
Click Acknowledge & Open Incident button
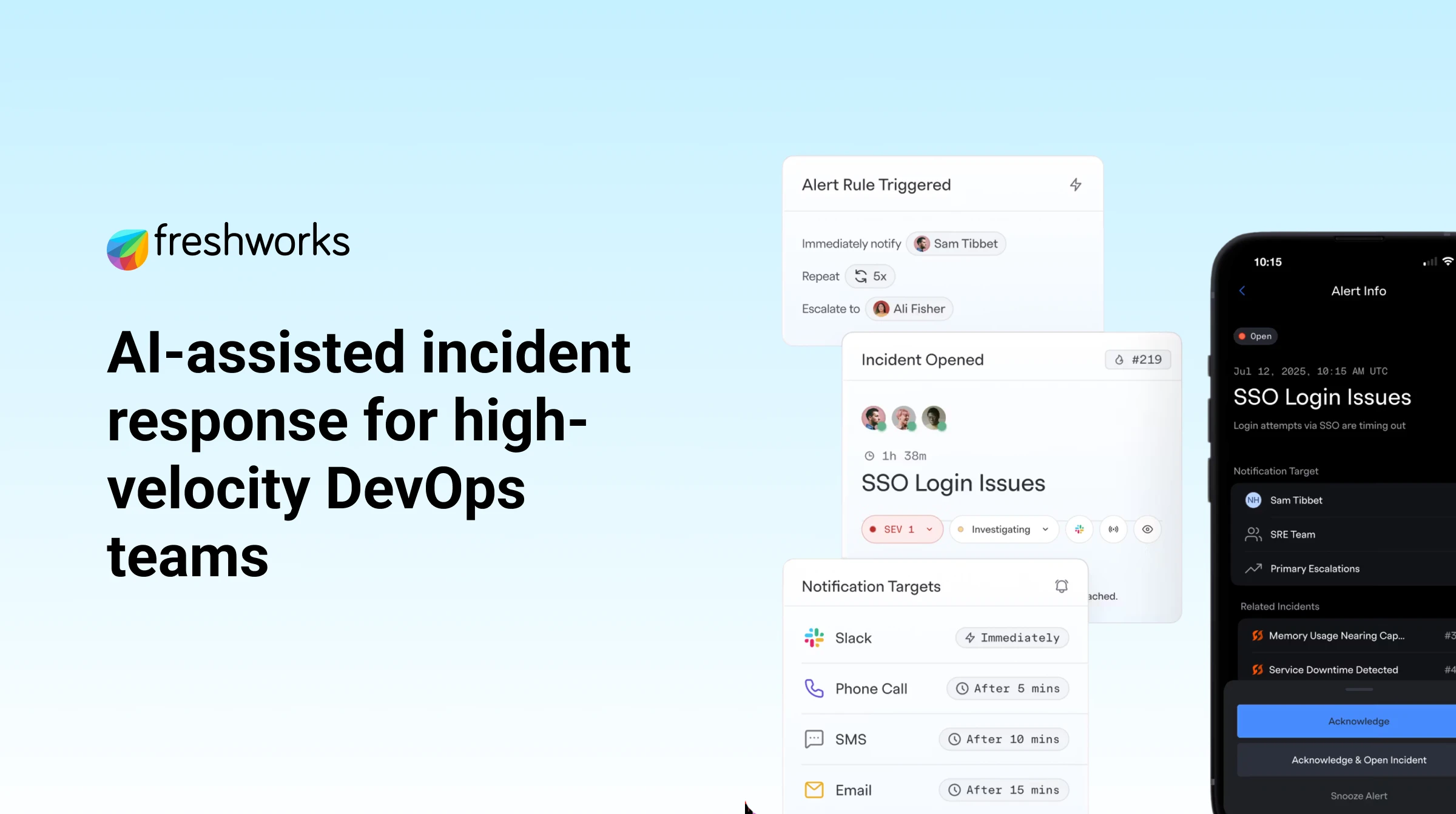1347,760
